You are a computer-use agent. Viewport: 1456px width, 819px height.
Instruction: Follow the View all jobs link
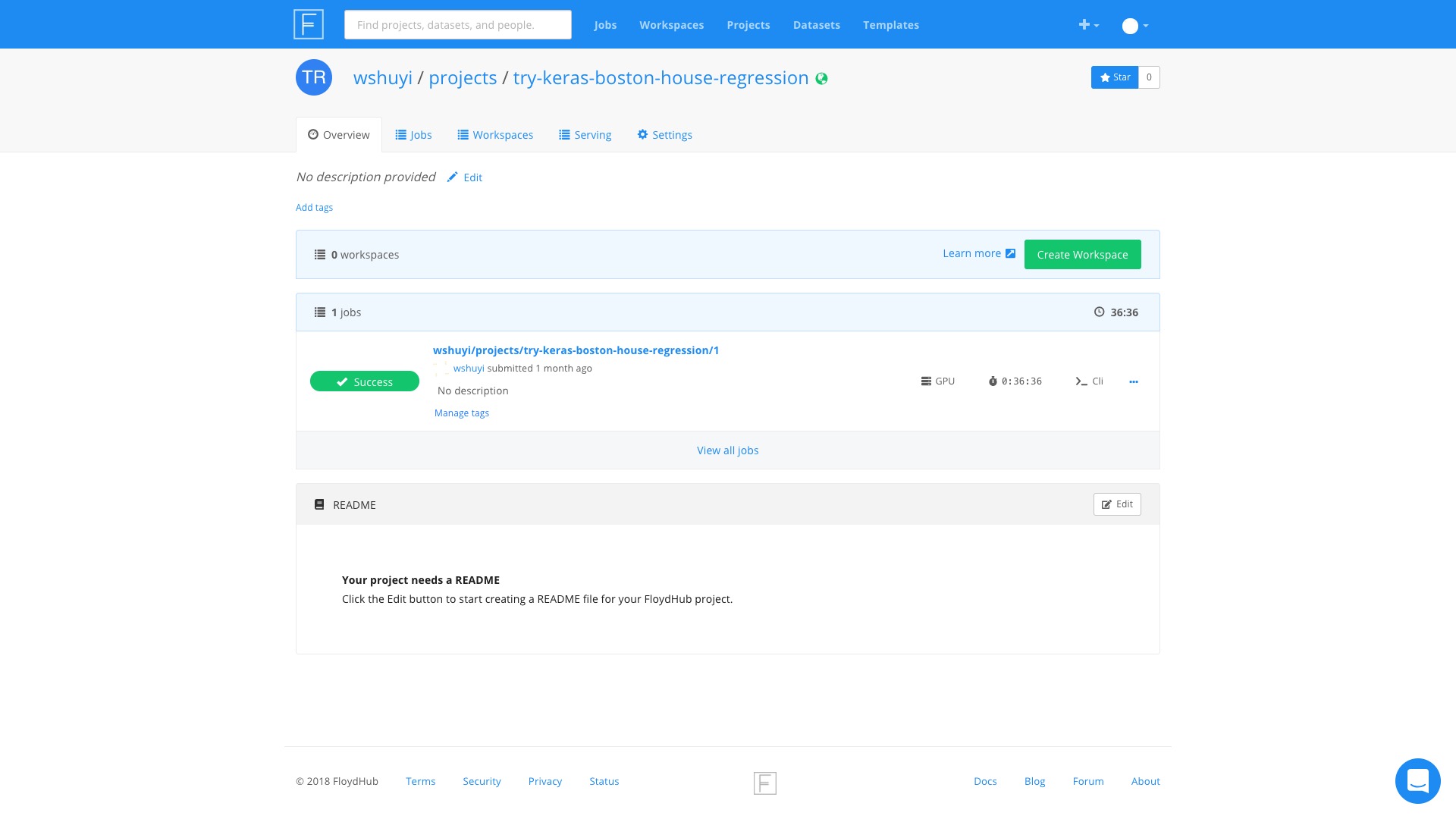(x=727, y=450)
